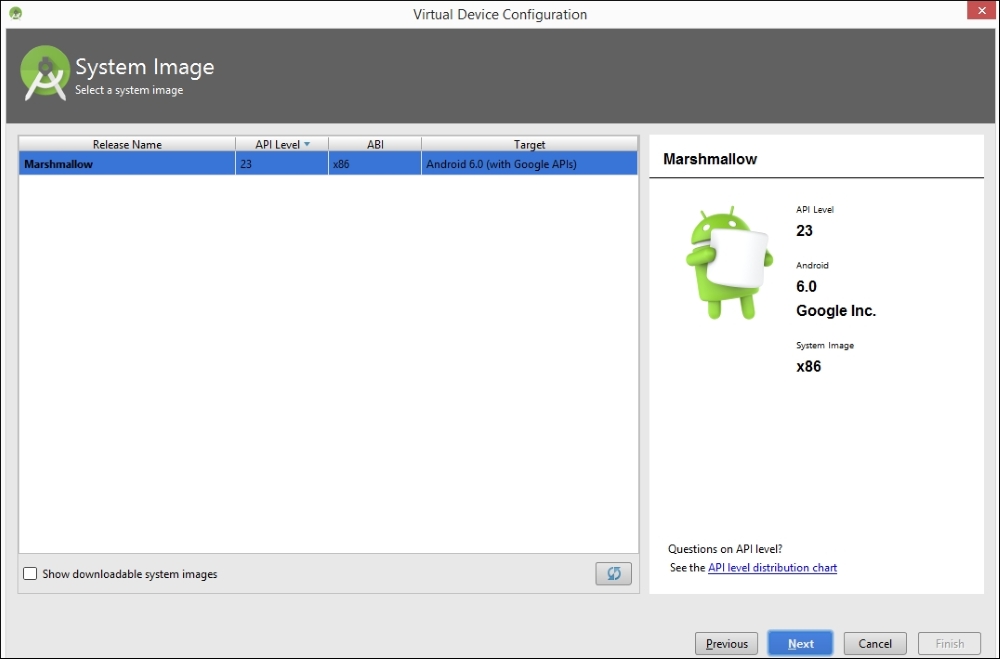Image resolution: width=1000 pixels, height=659 pixels.
Task: Click the Finish button
Action: (x=948, y=643)
